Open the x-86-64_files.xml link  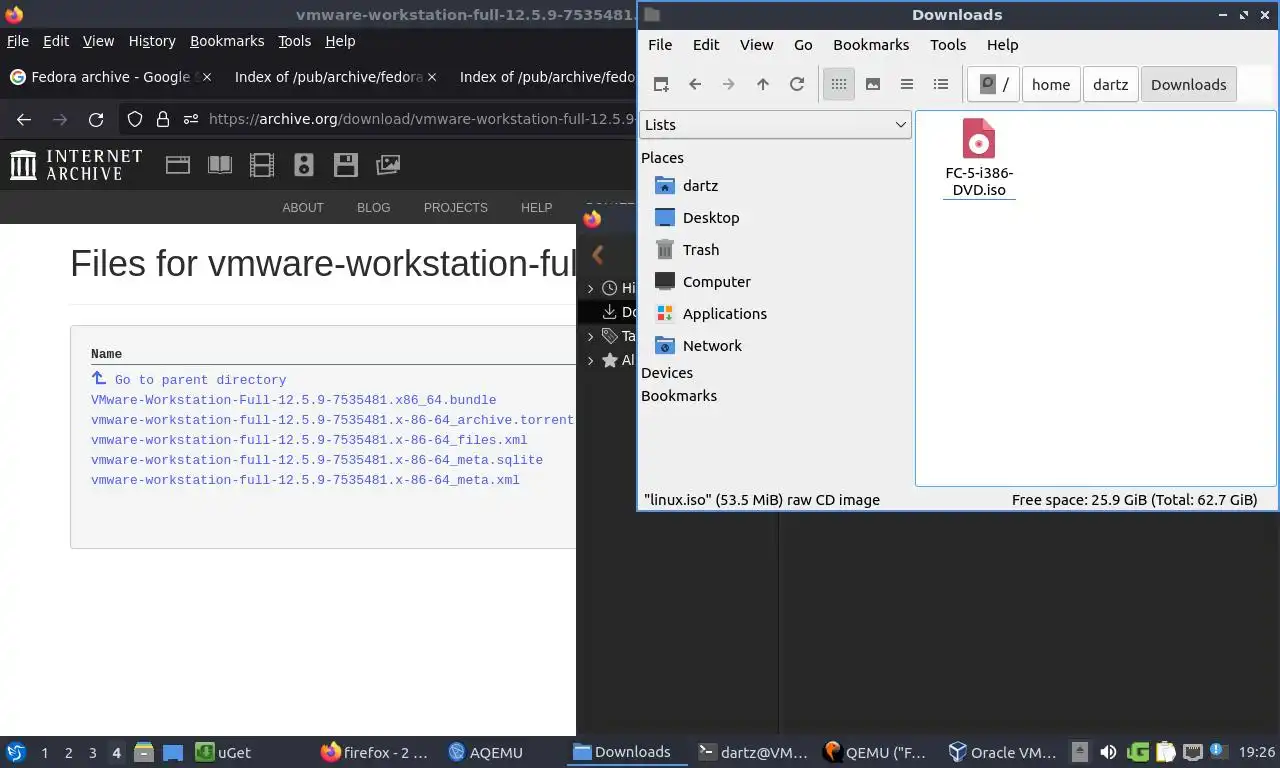pyautogui.click(x=309, y=440)
